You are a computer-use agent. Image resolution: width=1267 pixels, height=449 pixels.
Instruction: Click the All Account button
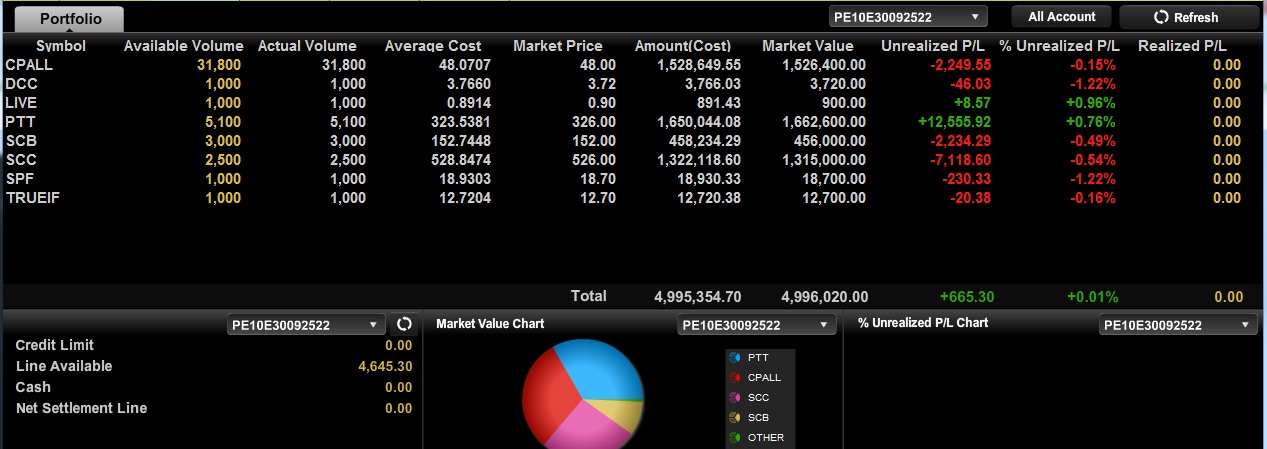(1061, 16)
